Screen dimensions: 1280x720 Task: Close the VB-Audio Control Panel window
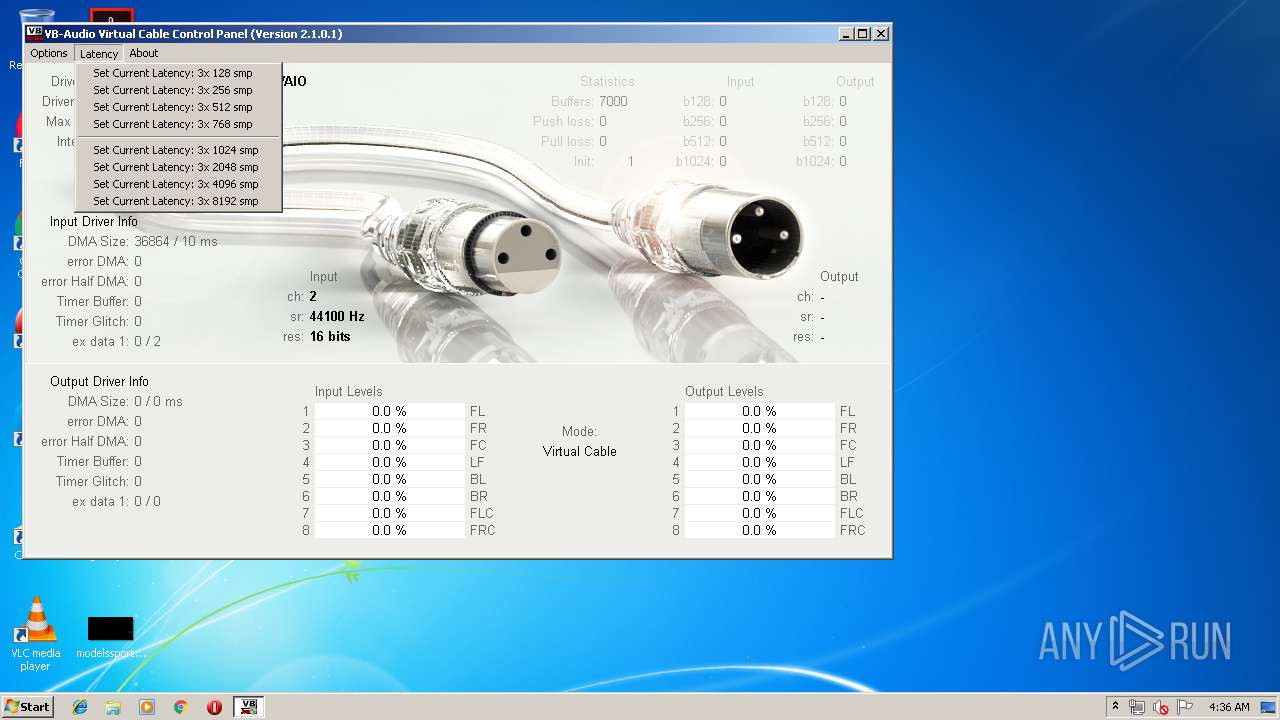[881, 33]
